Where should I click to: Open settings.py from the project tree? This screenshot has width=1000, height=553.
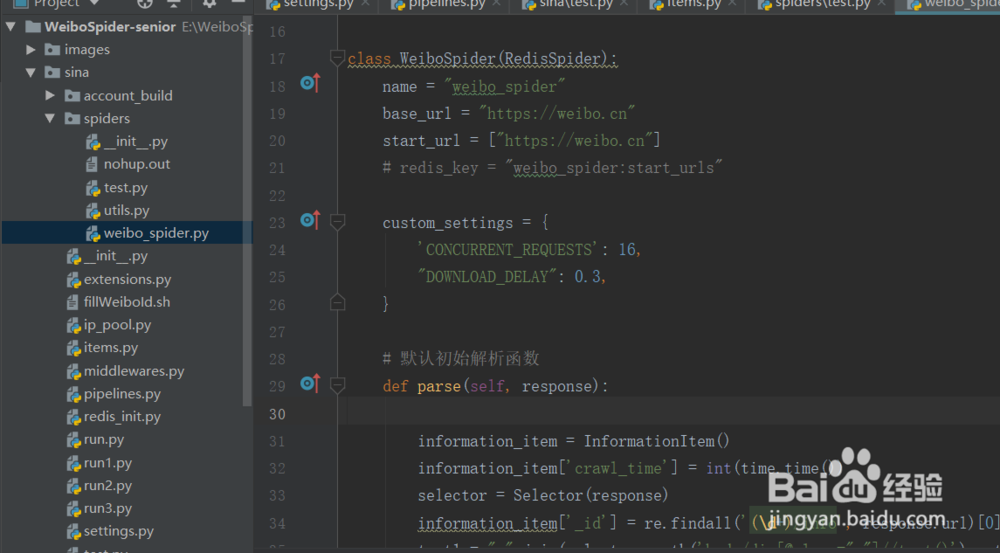[119, 531]
